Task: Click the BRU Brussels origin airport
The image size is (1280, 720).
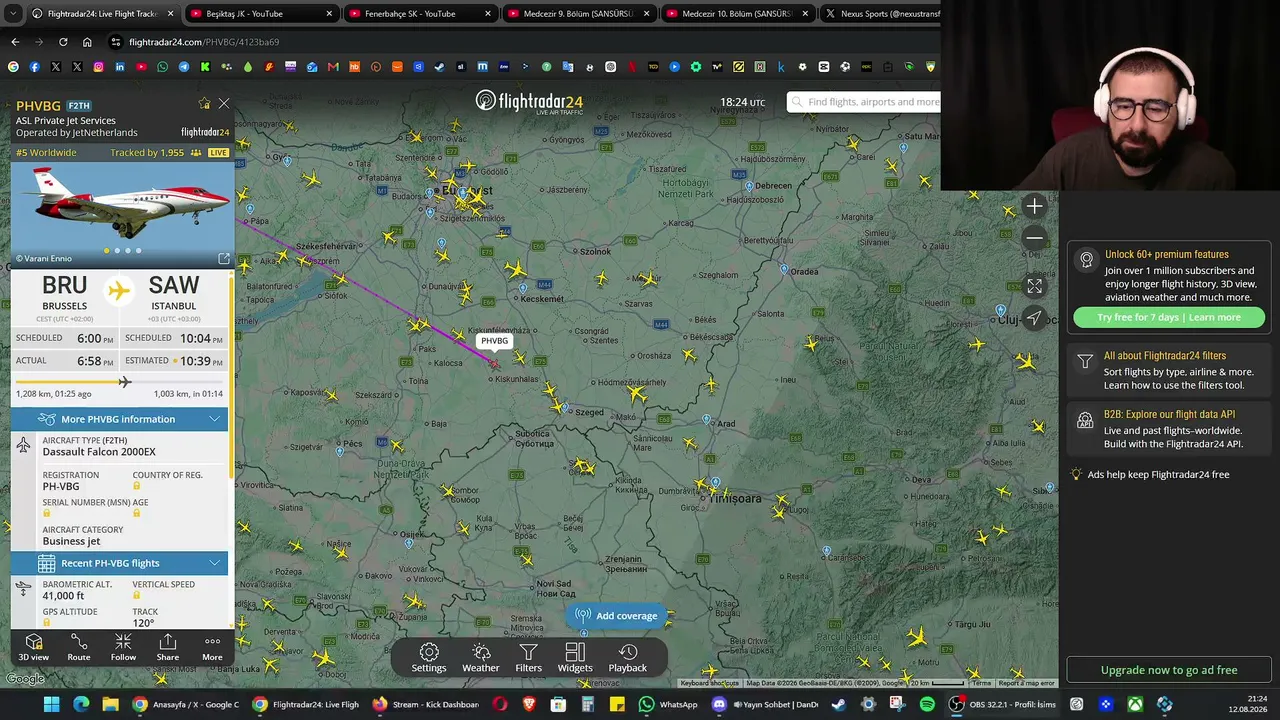Action: [x=64, y=292]
